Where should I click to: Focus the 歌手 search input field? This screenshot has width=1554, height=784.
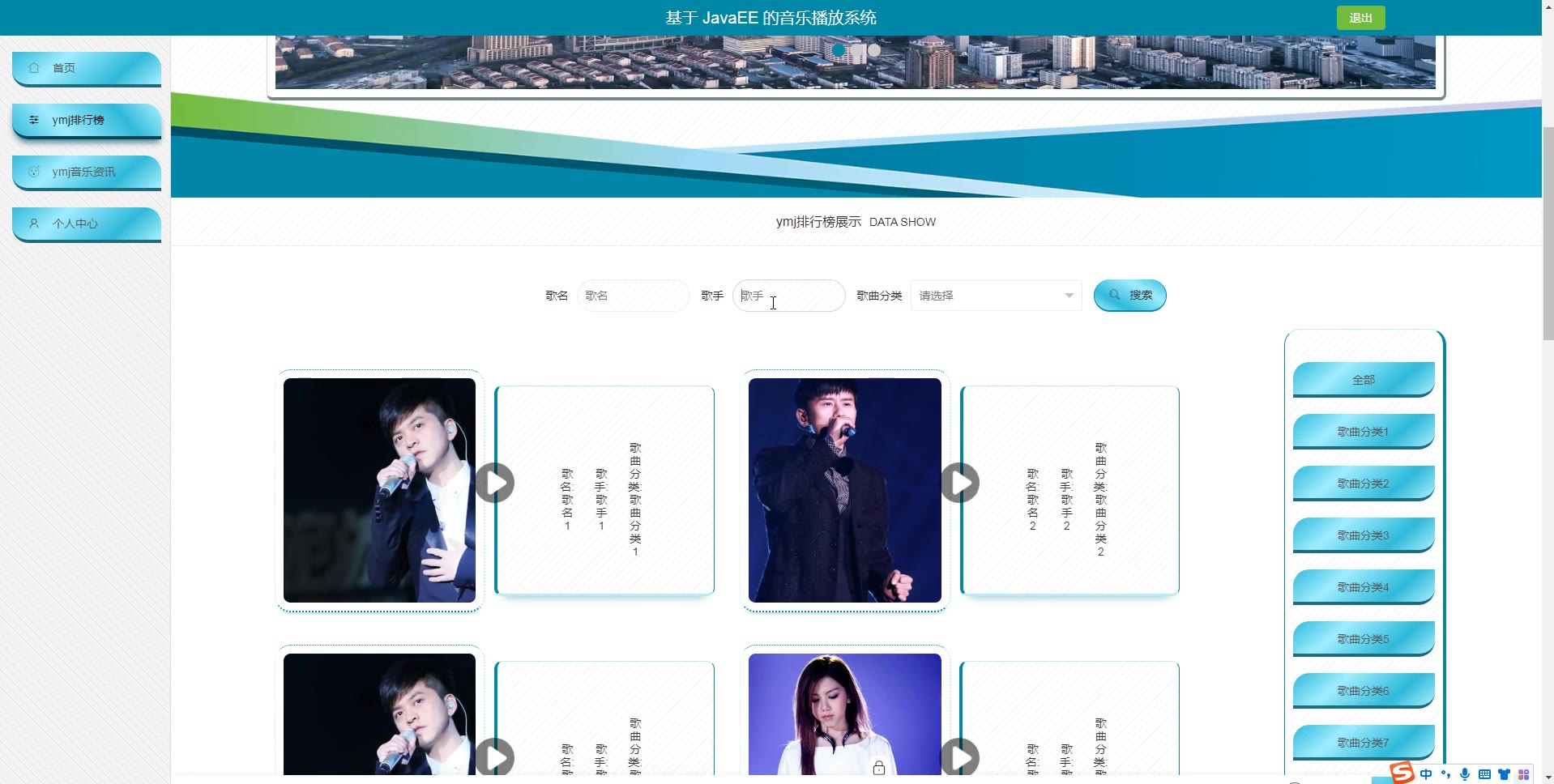[x=789, y=296]
